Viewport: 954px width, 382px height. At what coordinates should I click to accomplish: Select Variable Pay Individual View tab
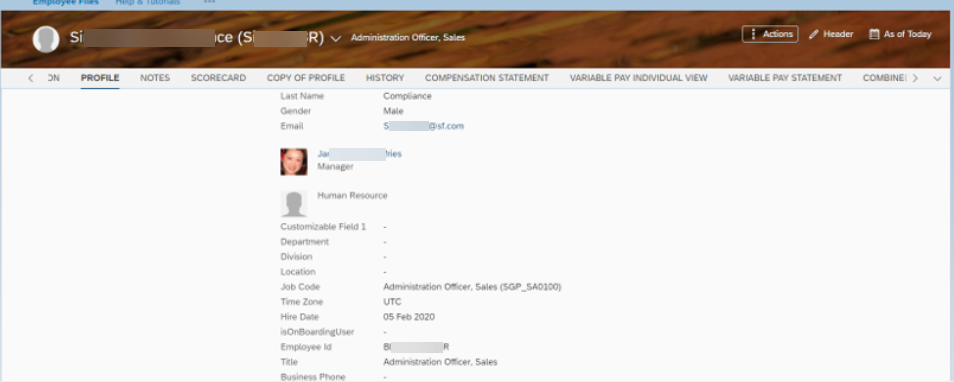[x=639, y=78]
